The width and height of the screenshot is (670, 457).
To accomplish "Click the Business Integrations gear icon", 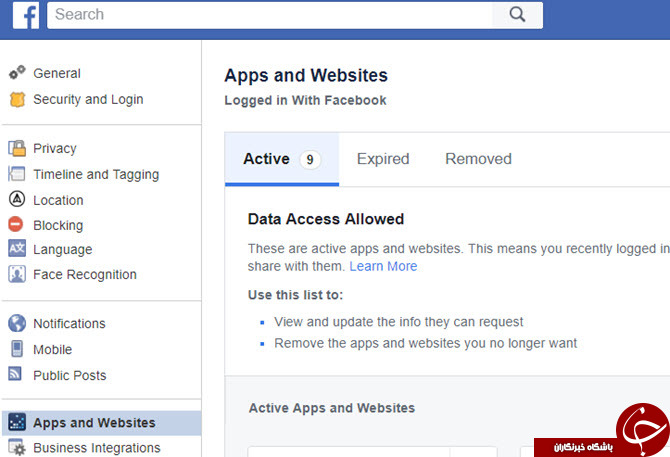I will [17, 447].
